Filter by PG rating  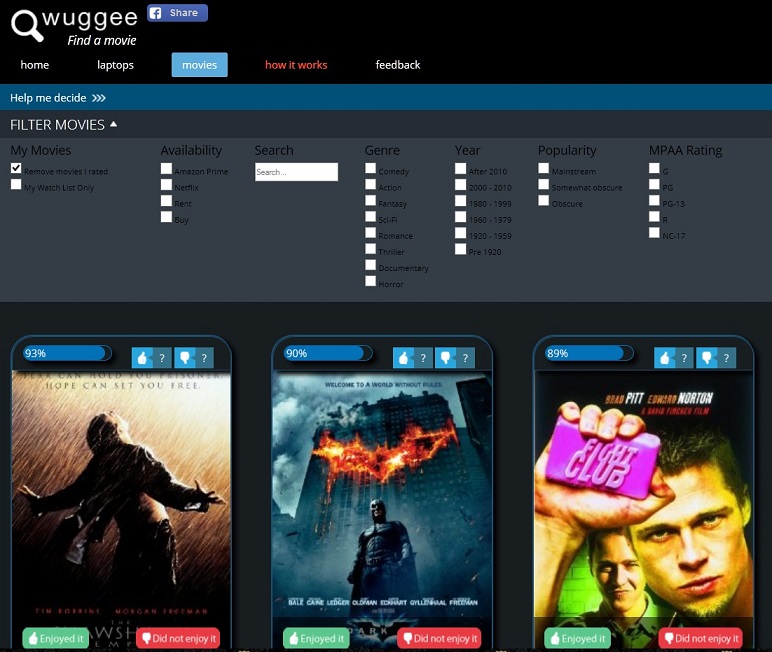[x=654, y=184]
